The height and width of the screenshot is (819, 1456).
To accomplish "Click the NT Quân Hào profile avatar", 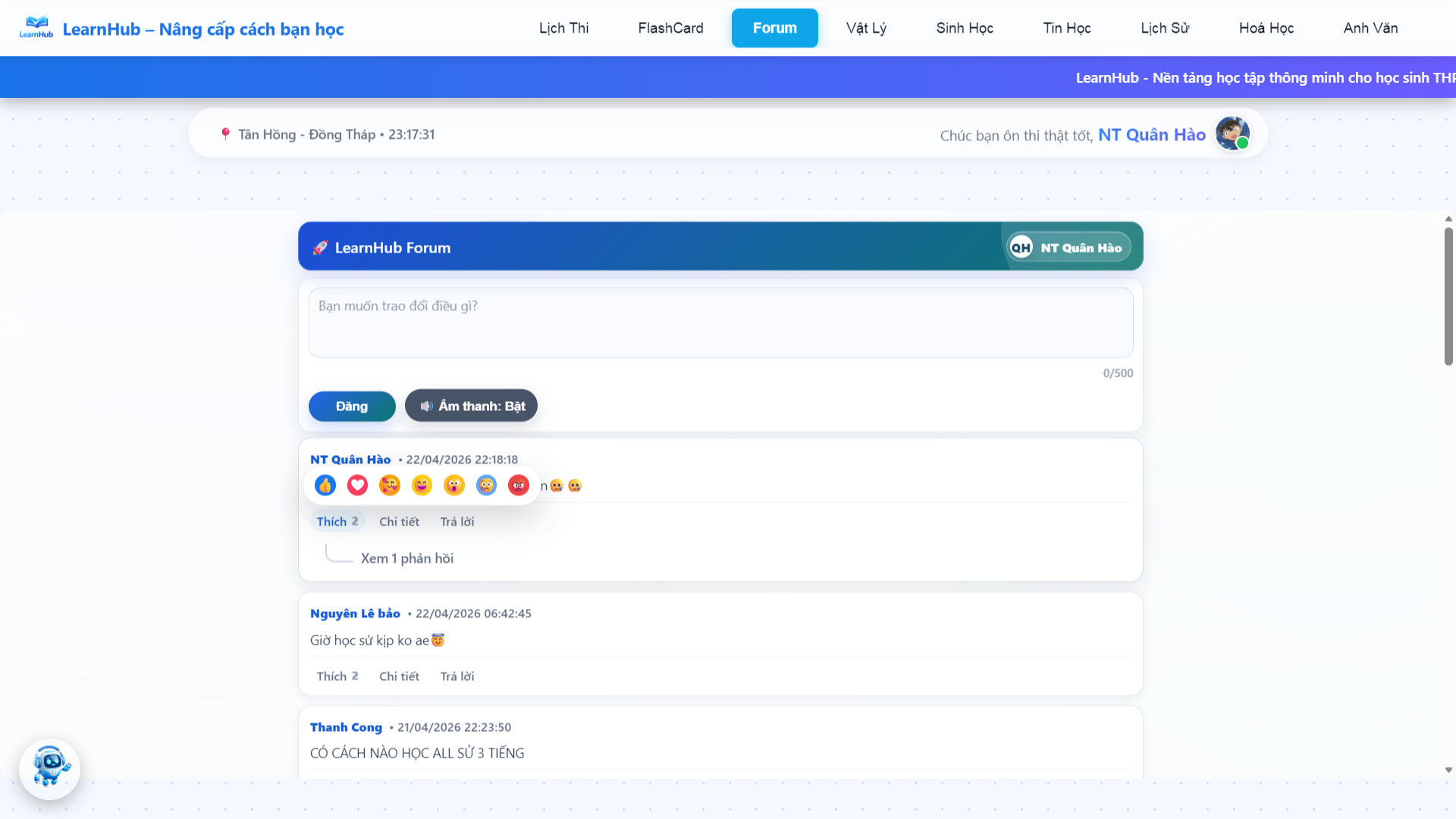I will (1232, 133).
